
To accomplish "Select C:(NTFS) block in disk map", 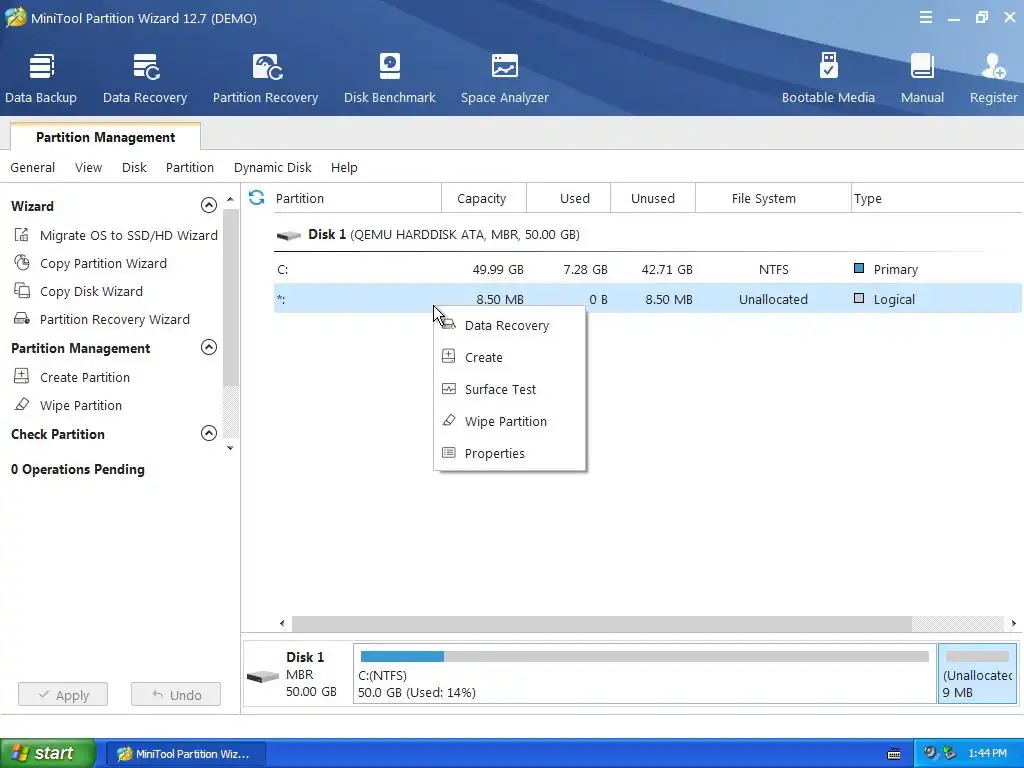I will 645,674.
